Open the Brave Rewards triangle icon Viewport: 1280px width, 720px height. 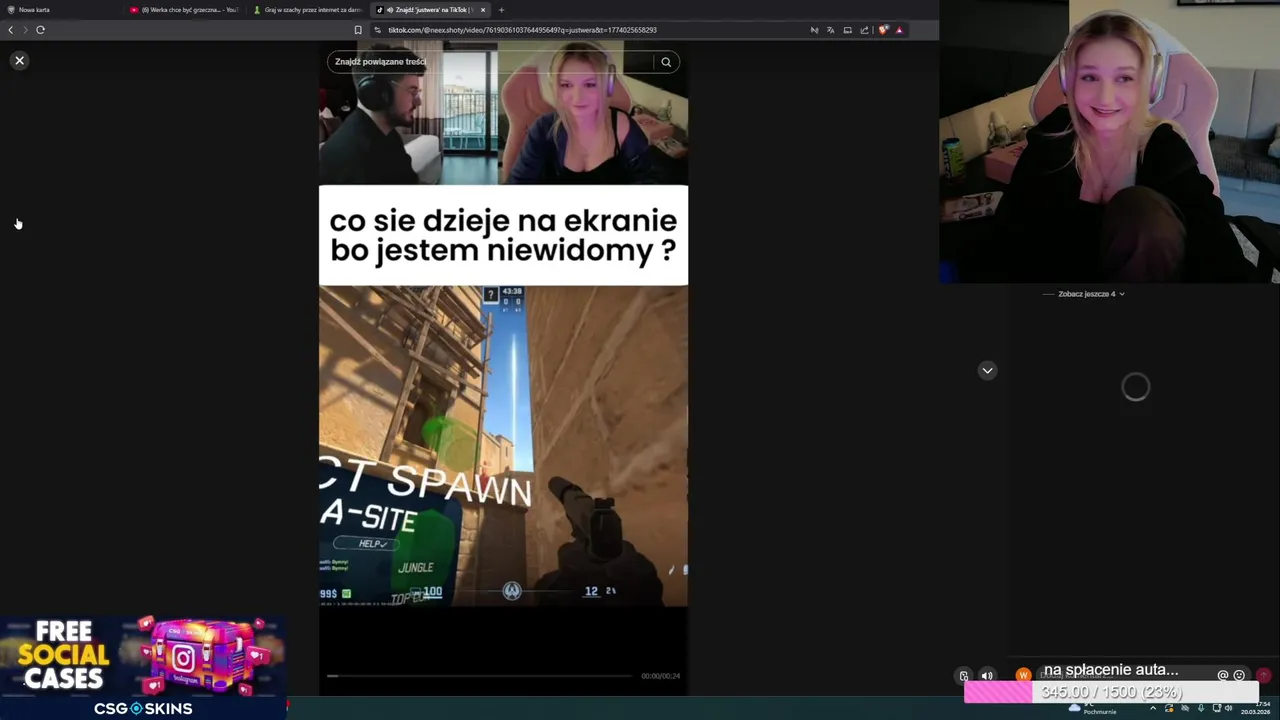coord(899,30)
